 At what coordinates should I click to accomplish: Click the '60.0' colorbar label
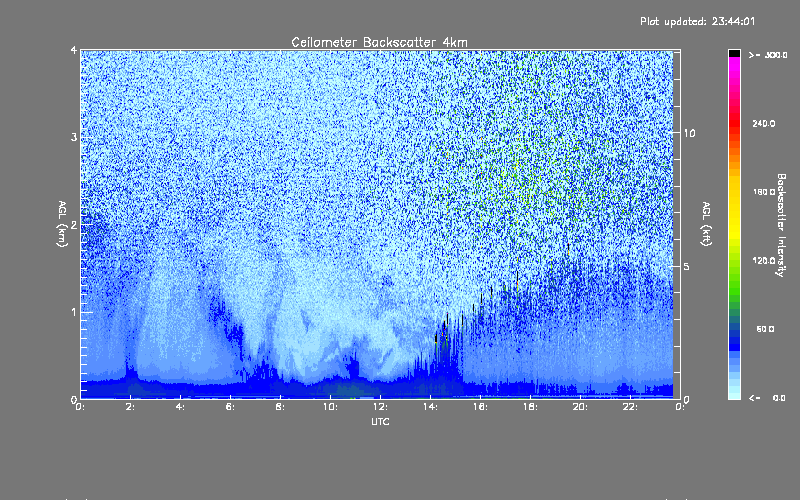[x=765, y=329]
